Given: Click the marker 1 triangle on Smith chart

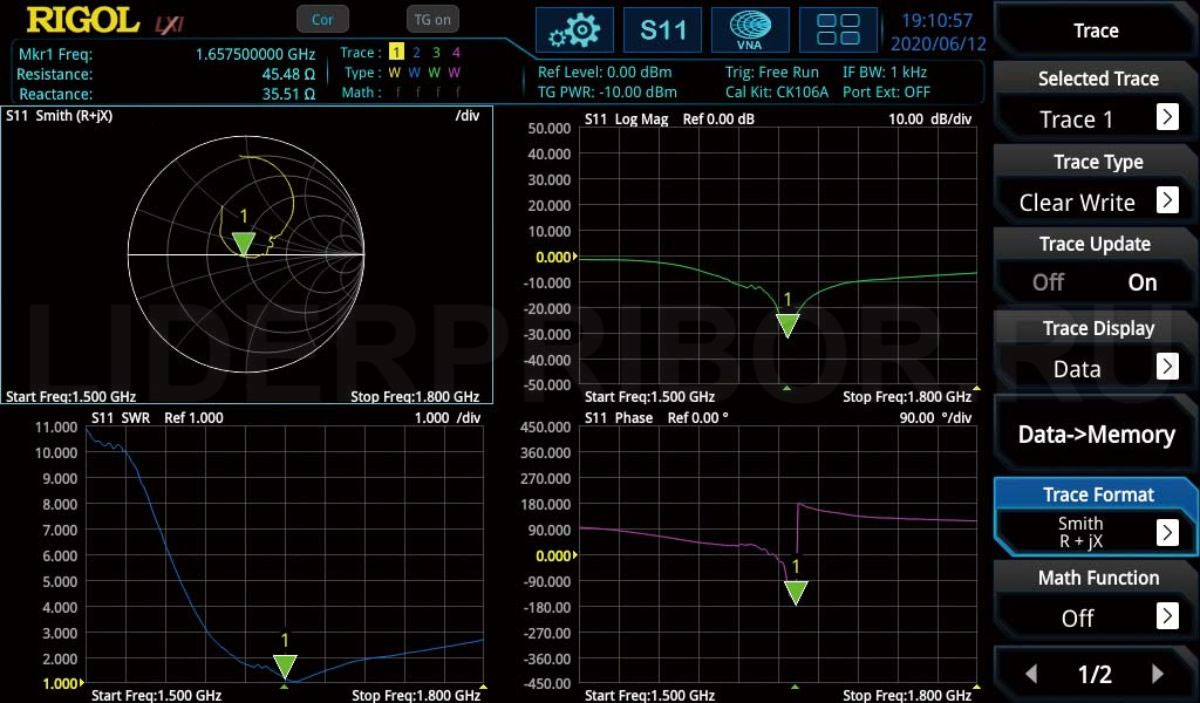Looking at the screenshot, I should coord(243,243).
